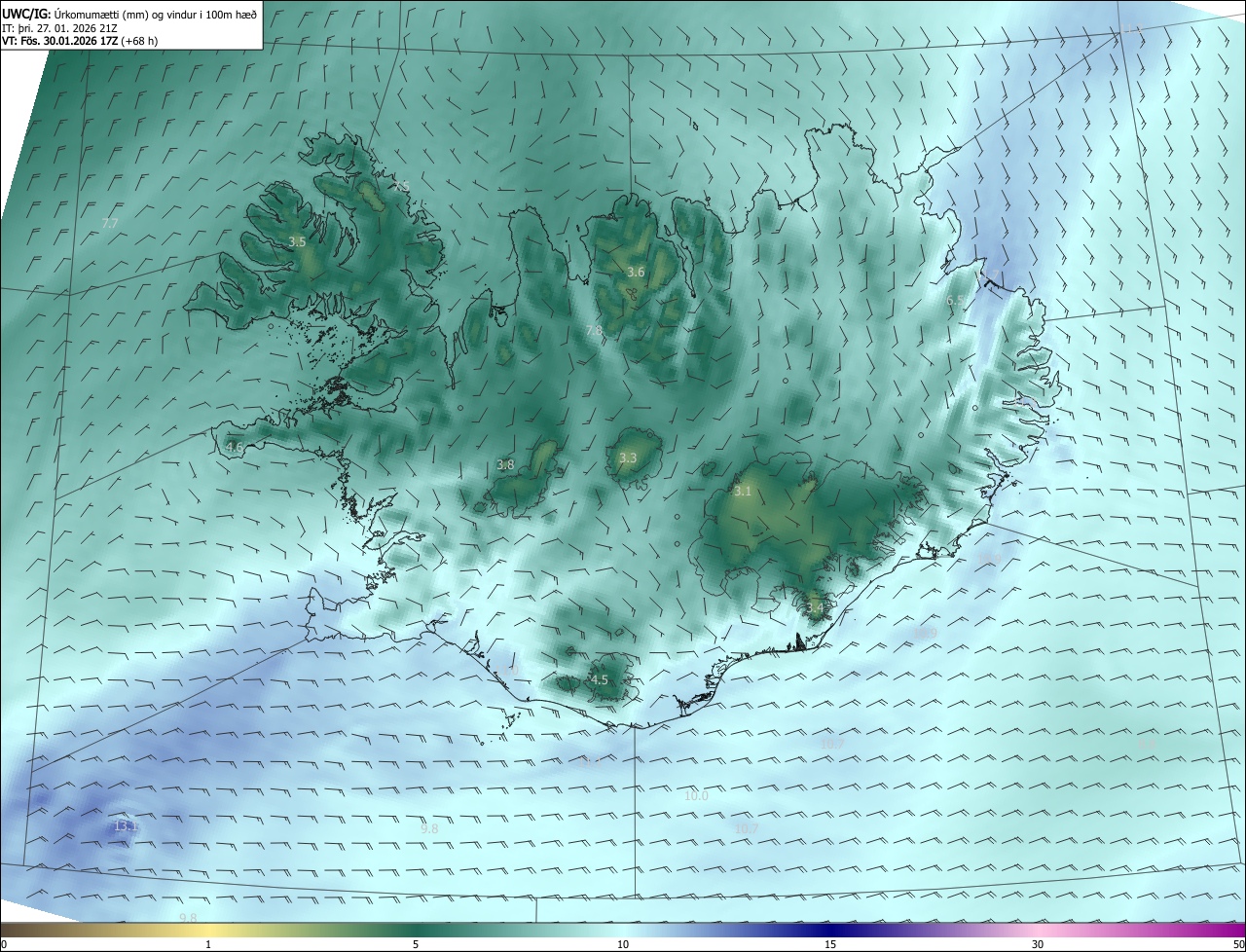Select the colorbar tick label 1
Viewport: 1246px width, 952px height.
click(208, 944)
